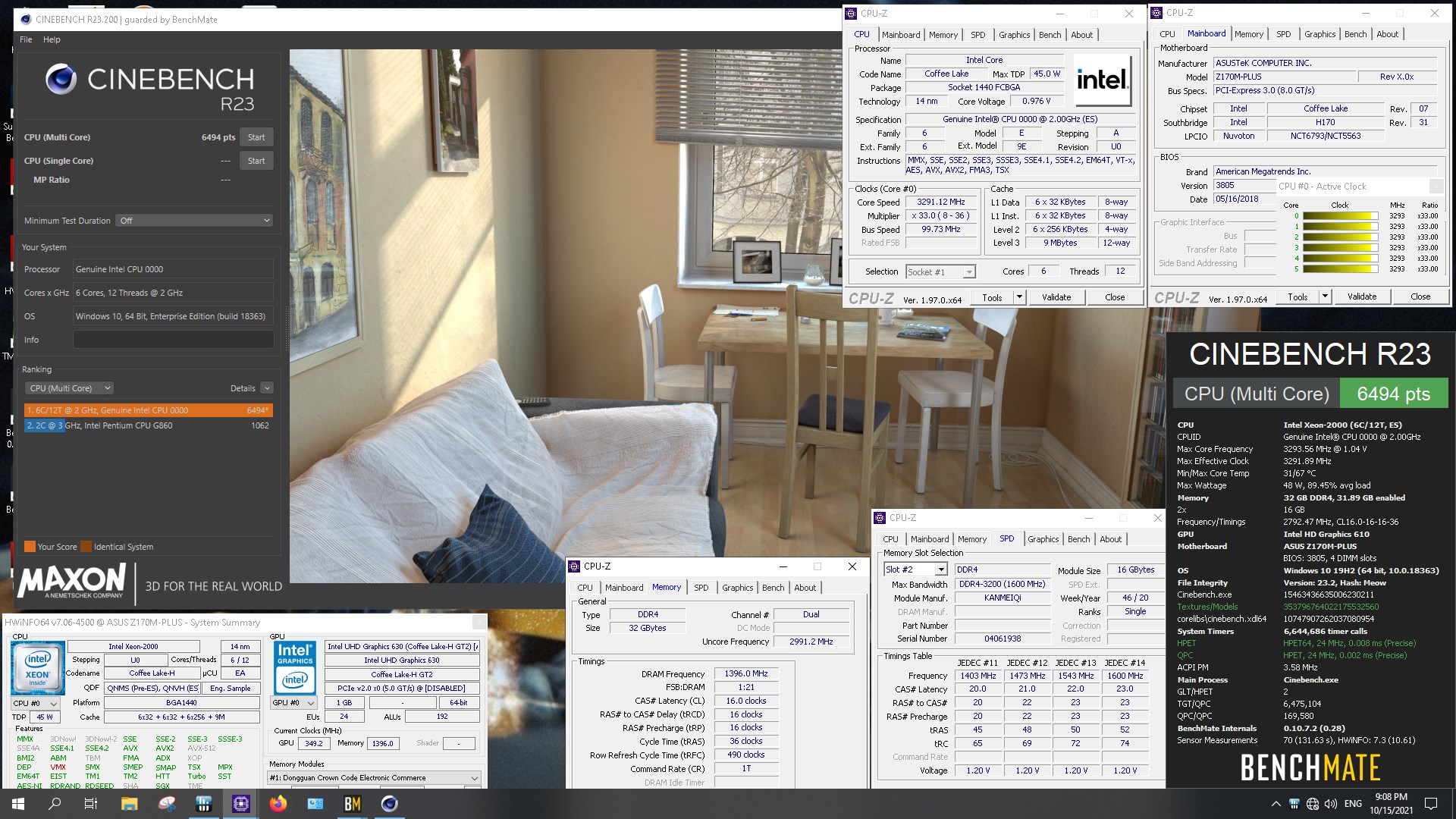The image size is (1456, 819).
Task: Open CPU-Z from the taskbar
Action: (x=241, y=804)
